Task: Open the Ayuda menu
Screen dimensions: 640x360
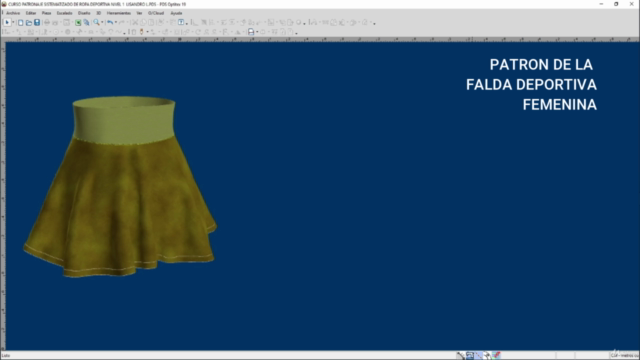Action: click(176, 13)
